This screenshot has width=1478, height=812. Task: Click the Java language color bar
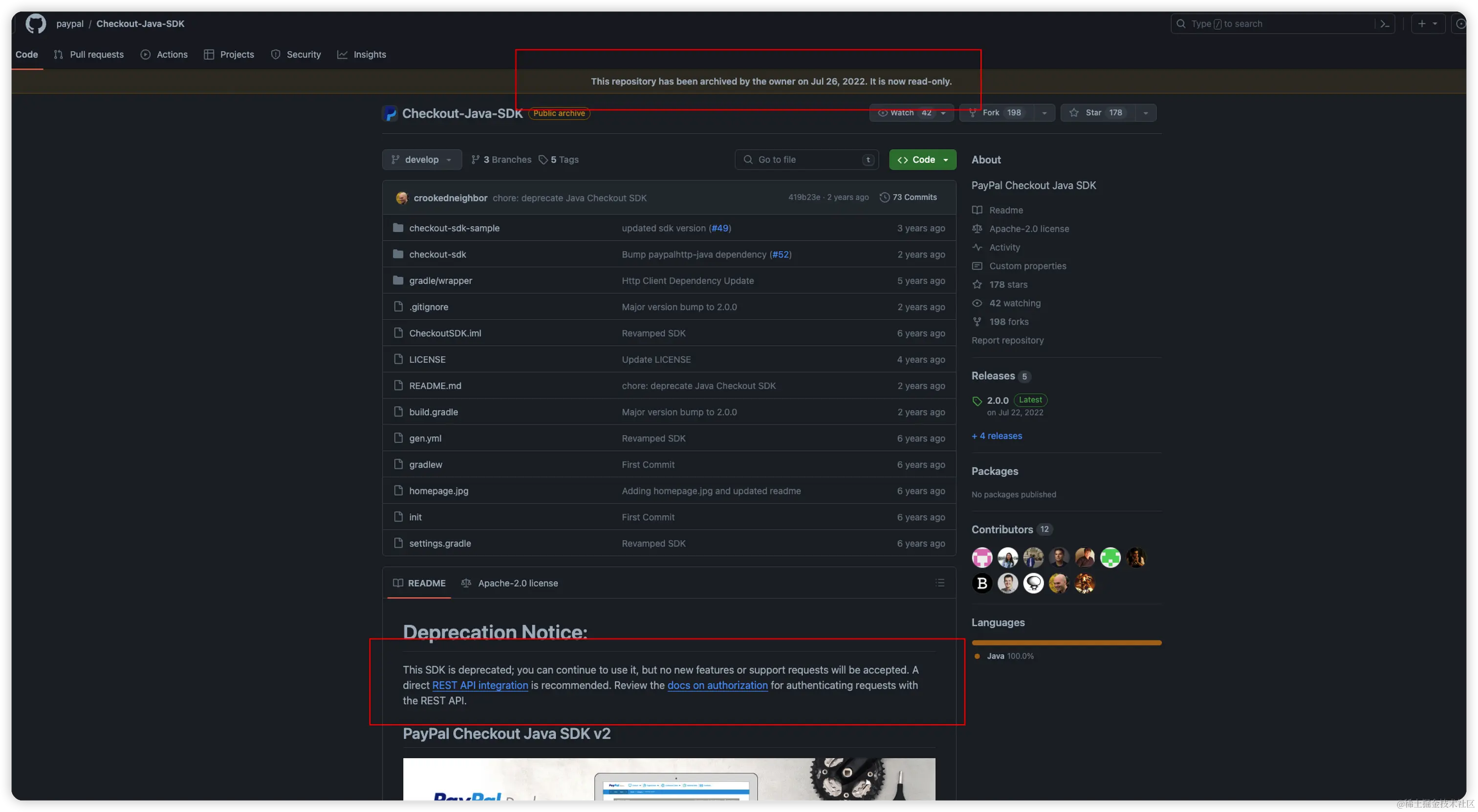[x=1066, y=642]
